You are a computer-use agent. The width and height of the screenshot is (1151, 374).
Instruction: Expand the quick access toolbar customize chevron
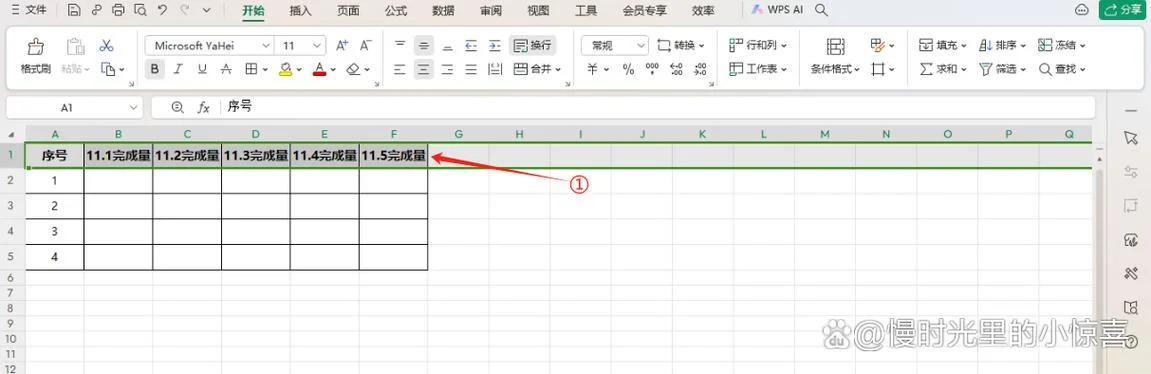(206, 10)
